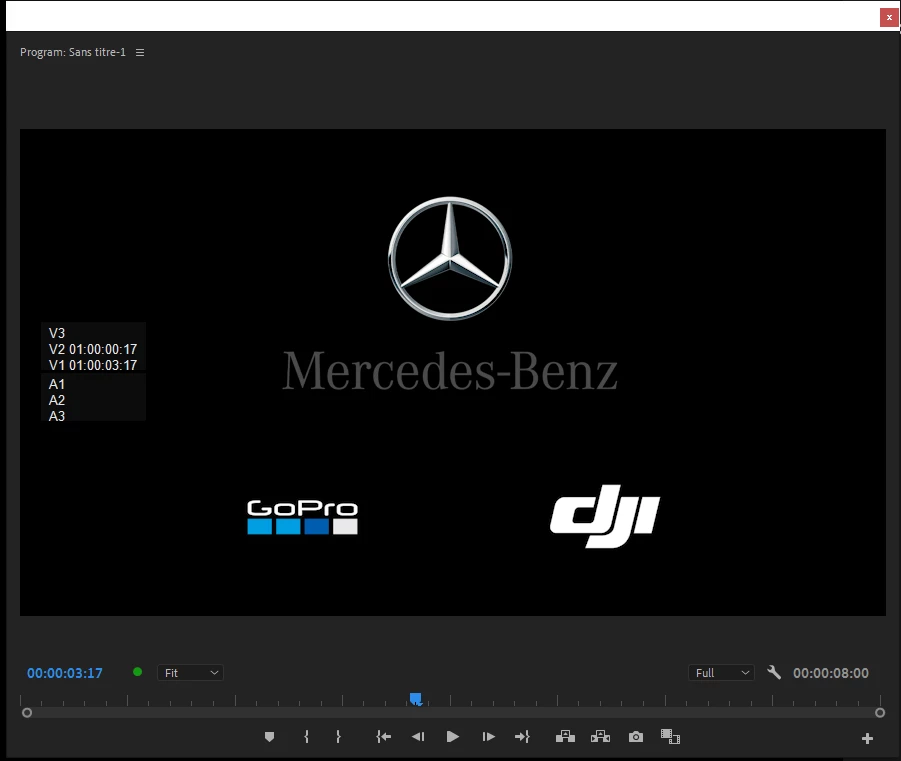Export a frame with the camera icon

click(636, 737)
